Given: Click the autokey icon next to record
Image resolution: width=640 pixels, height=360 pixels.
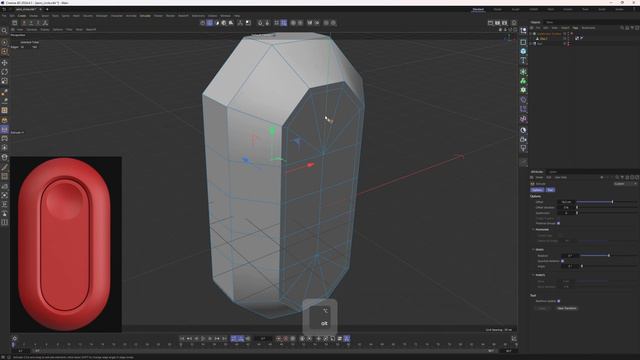Looking at the screenshot, I should [x=286, y=338].
